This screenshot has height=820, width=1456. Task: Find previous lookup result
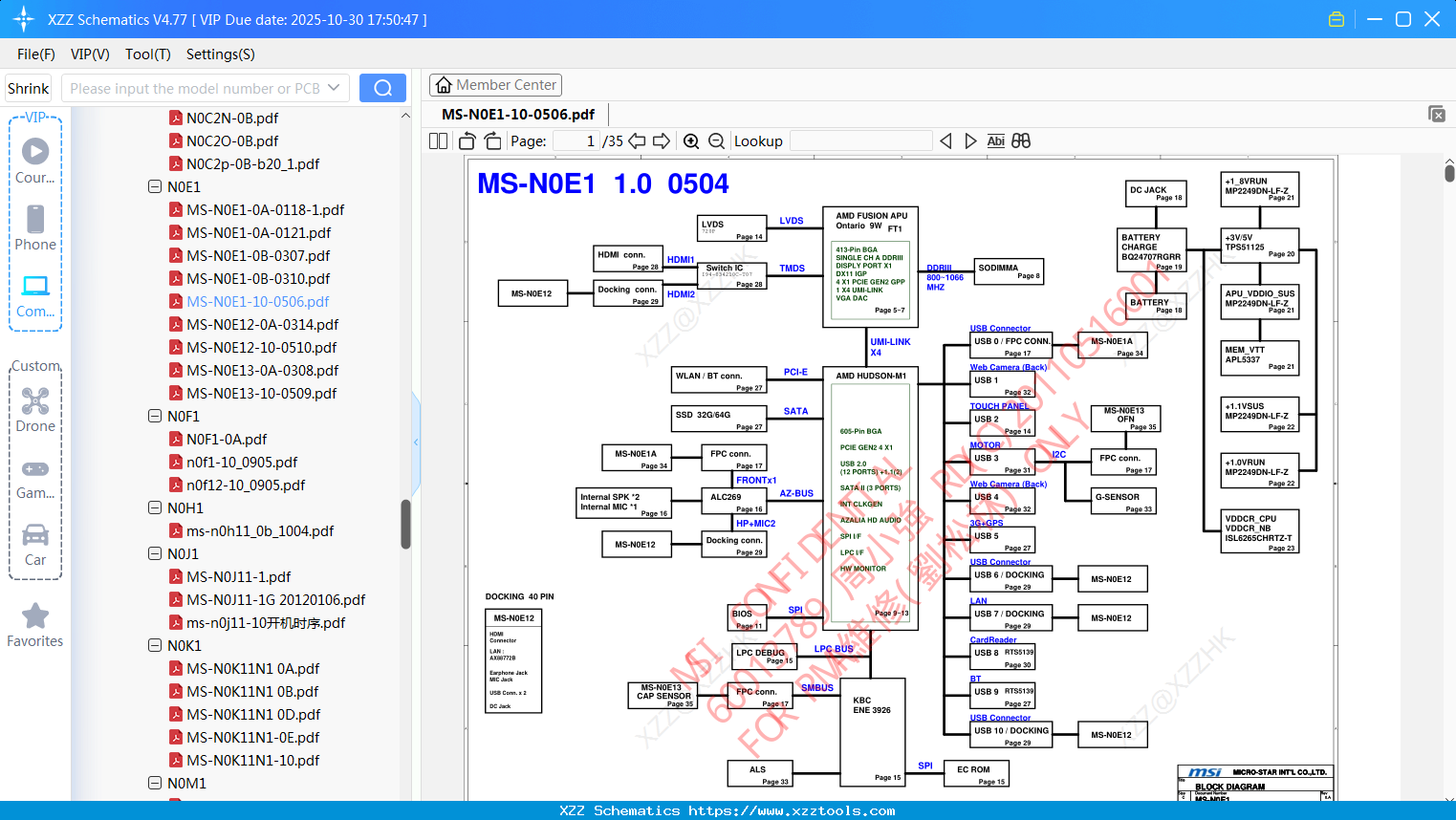coord(945,140)
